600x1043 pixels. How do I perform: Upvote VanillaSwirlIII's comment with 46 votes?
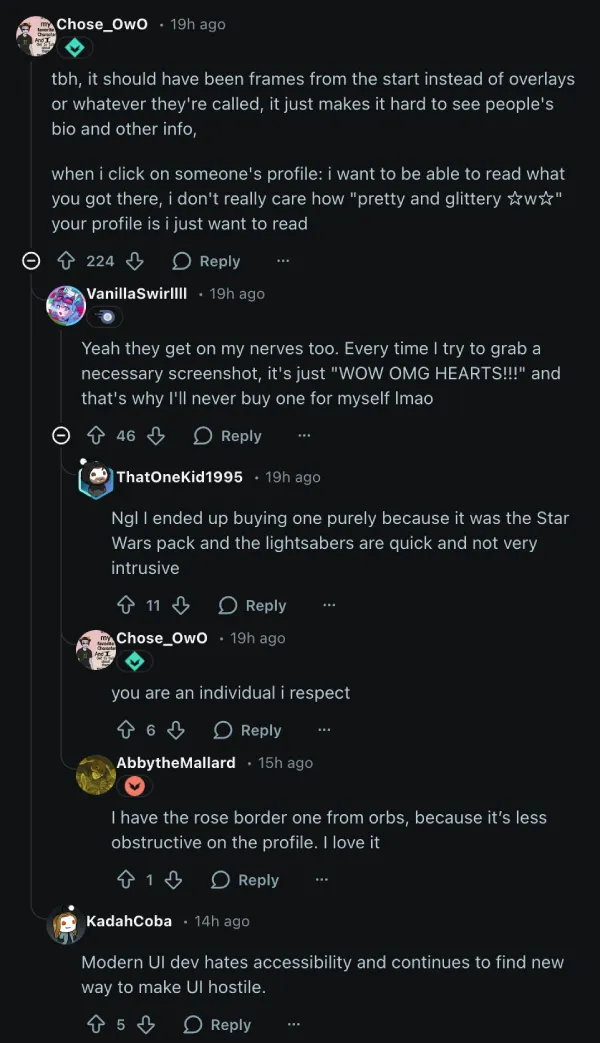tap(96, 436)
